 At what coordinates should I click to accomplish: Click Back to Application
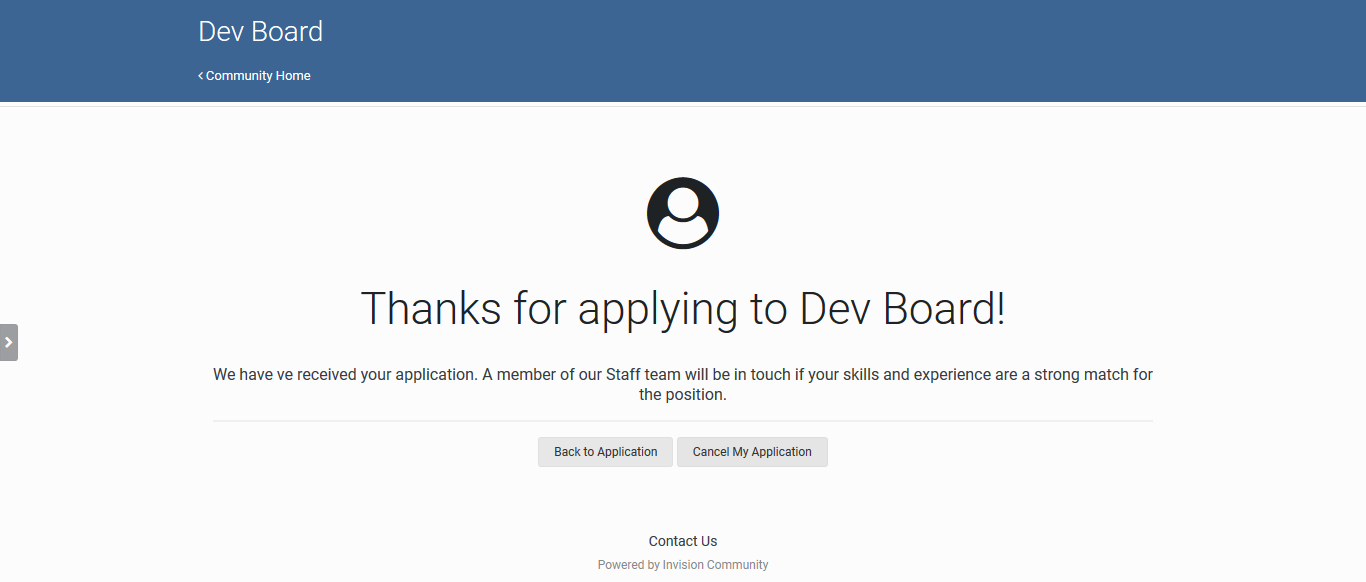coord(605,451)
